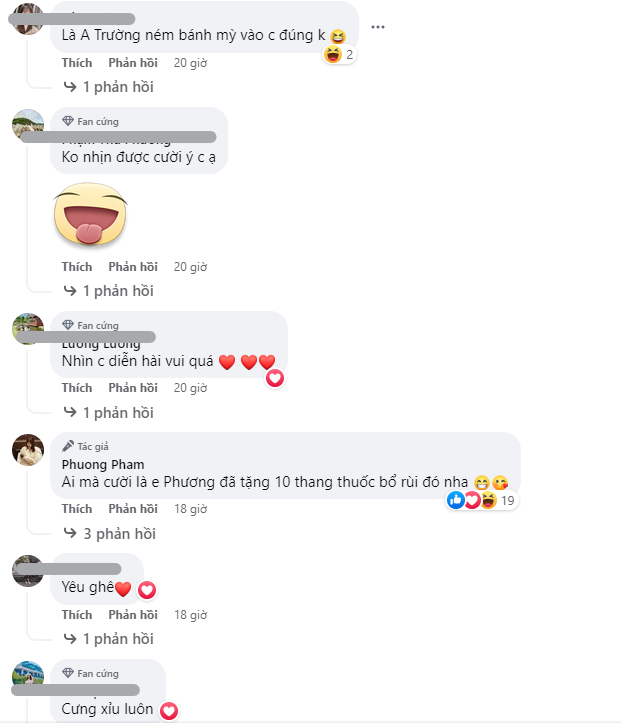Viewport: 621px width, 725px height.
Task: Click the heart reaction on the 'Yêu ghê' comment
Action: pos(147,590)
